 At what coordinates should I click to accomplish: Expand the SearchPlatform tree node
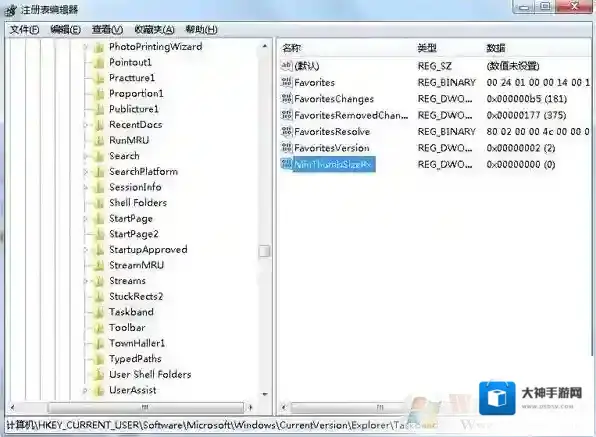(86, 172)
